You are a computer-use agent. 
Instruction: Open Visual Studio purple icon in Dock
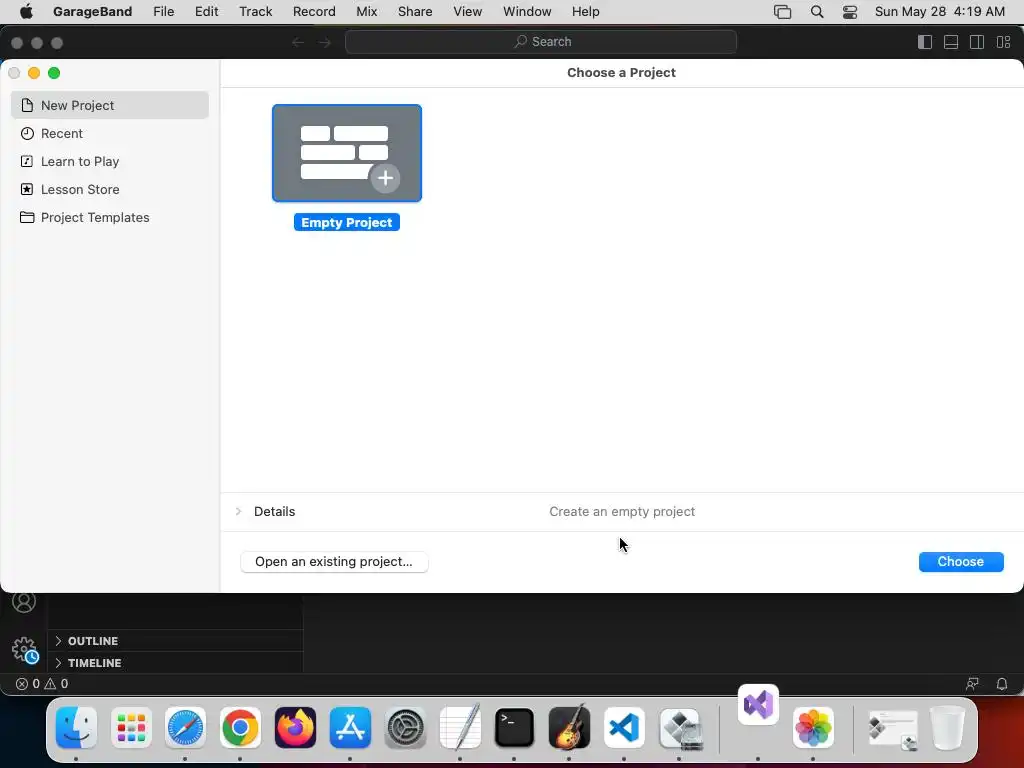click(758, 705)
